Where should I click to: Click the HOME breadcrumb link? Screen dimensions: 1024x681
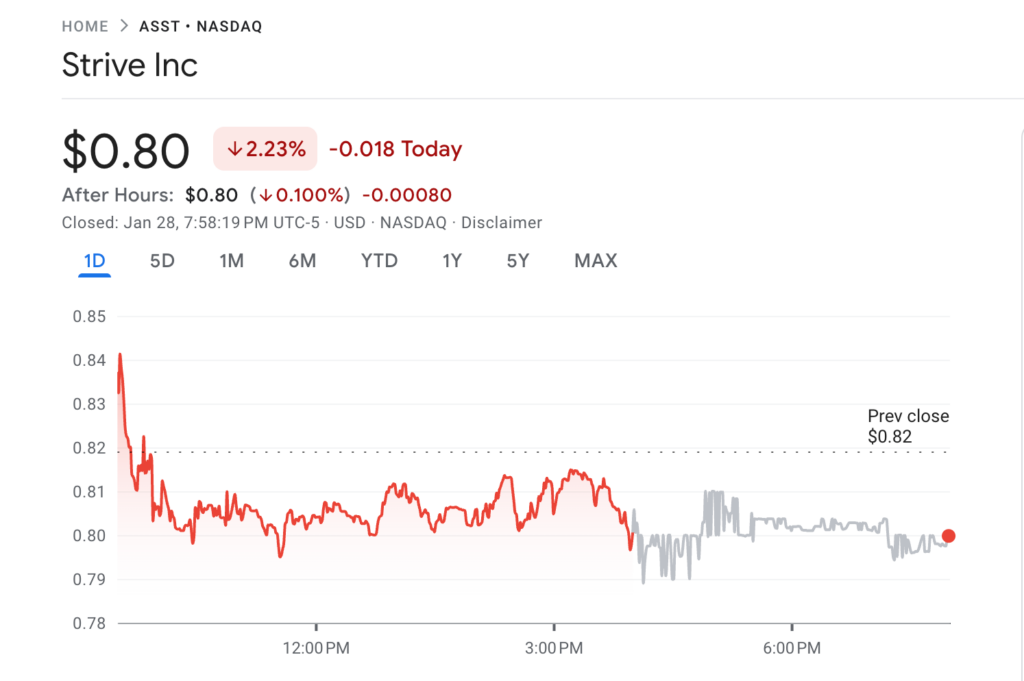[x=84, y=27]
